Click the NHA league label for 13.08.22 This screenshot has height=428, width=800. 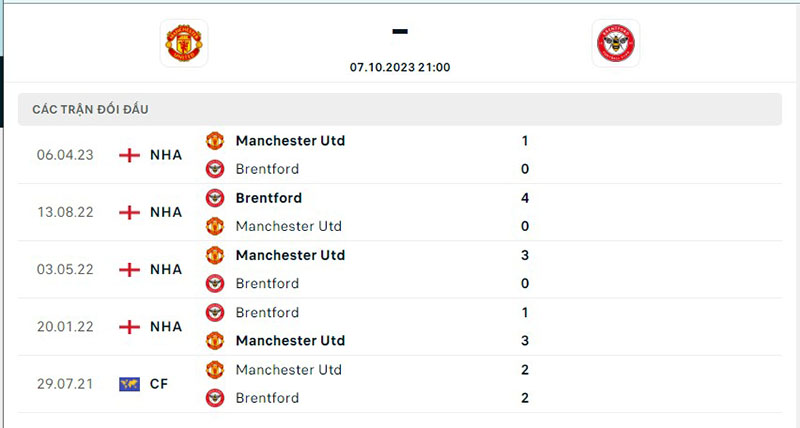[x=166, y=212]
